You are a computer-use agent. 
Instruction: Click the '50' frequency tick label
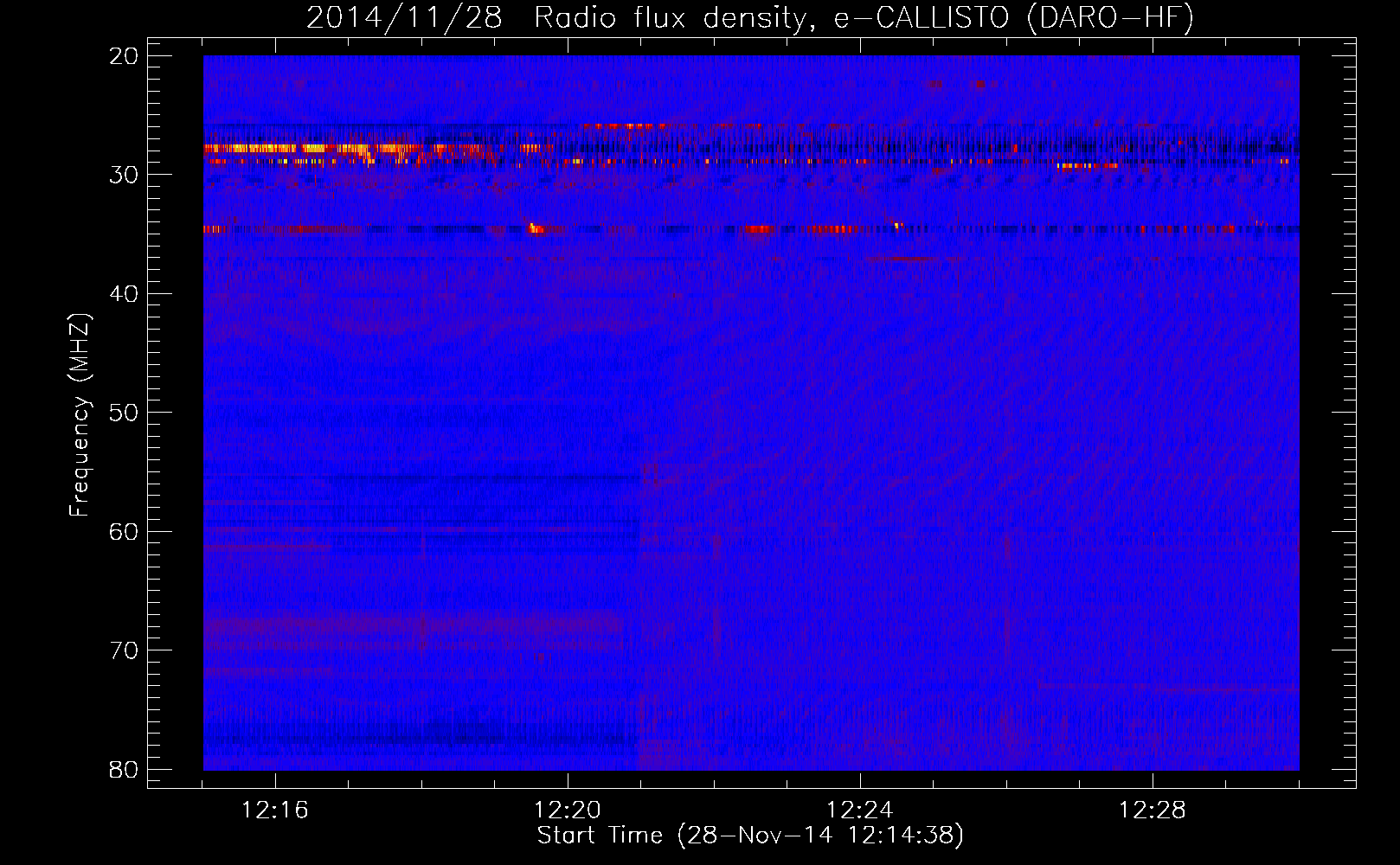(x=124, y=413)
